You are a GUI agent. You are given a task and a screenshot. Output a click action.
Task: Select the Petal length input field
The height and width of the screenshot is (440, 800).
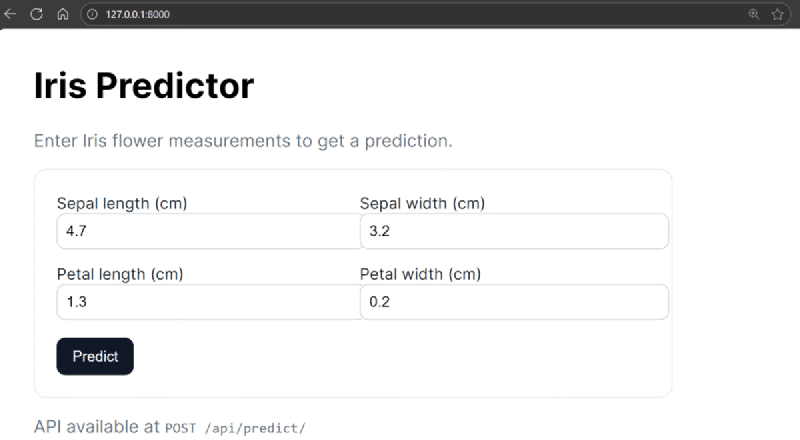(x=208, y=302)
